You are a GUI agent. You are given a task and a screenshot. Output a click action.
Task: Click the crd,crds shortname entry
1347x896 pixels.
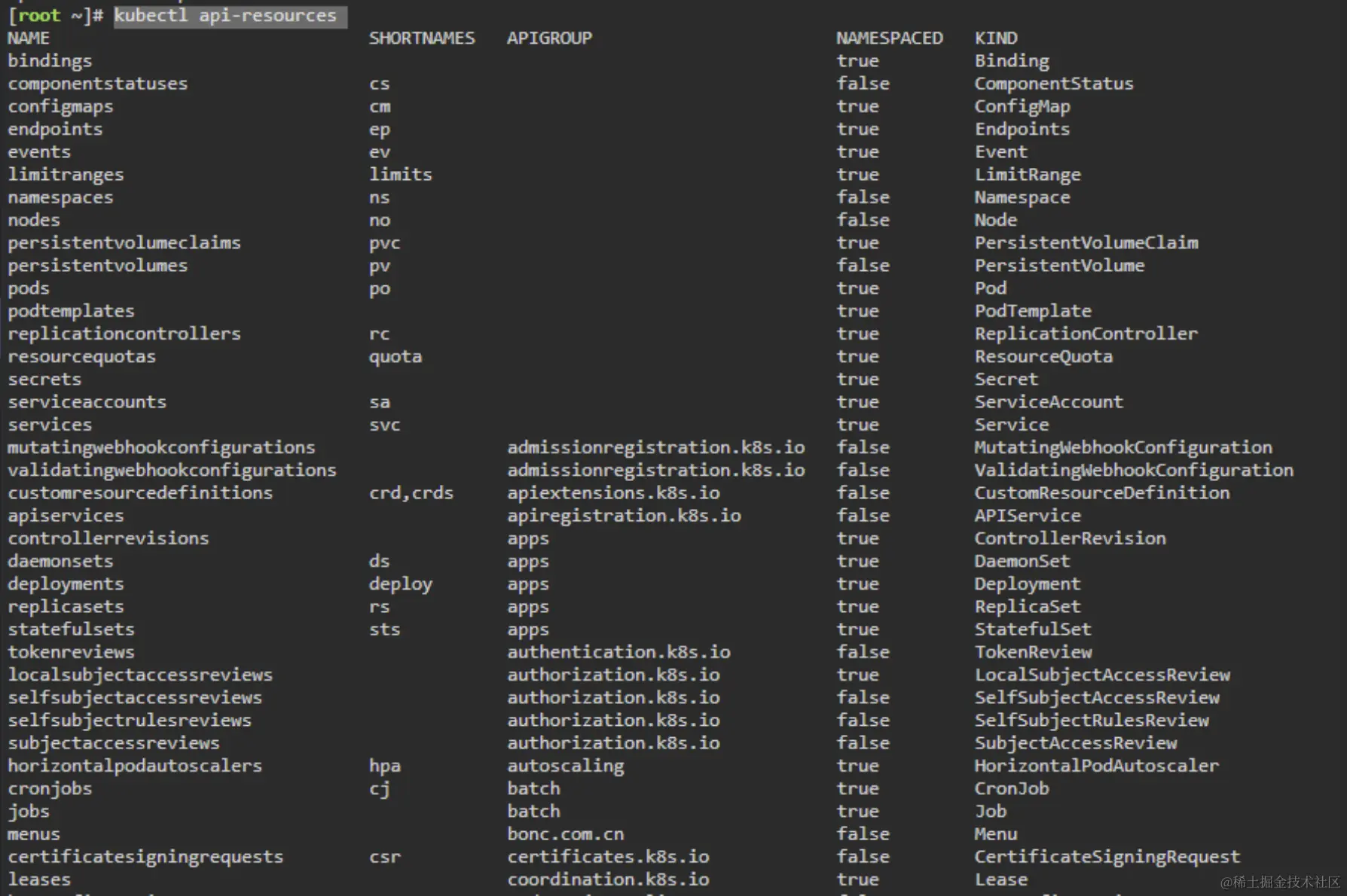(x=411, y=493)
